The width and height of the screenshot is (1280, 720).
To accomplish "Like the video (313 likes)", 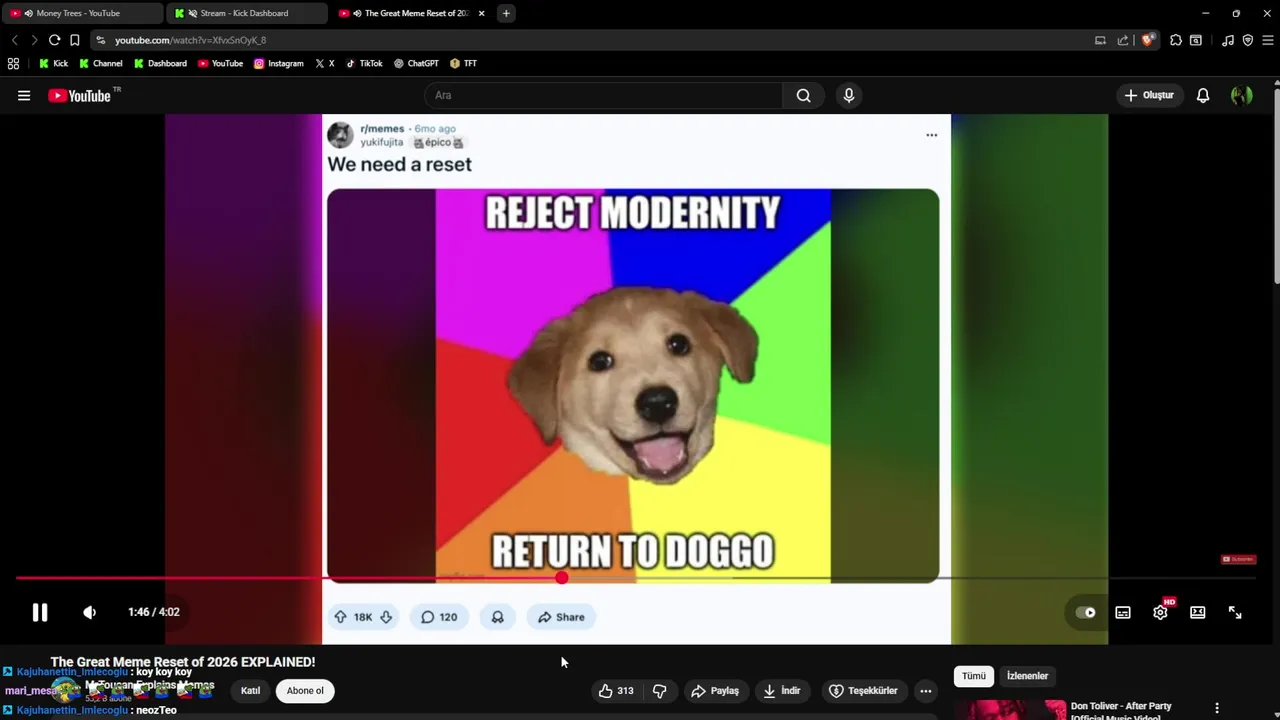I will pos(616,690).
